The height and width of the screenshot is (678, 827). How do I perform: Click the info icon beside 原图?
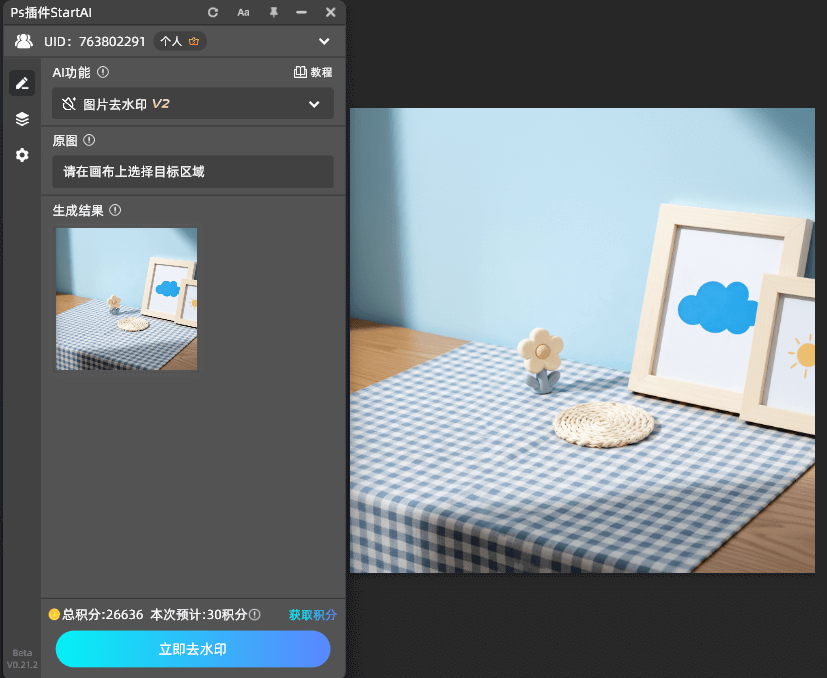click(89, 141)
